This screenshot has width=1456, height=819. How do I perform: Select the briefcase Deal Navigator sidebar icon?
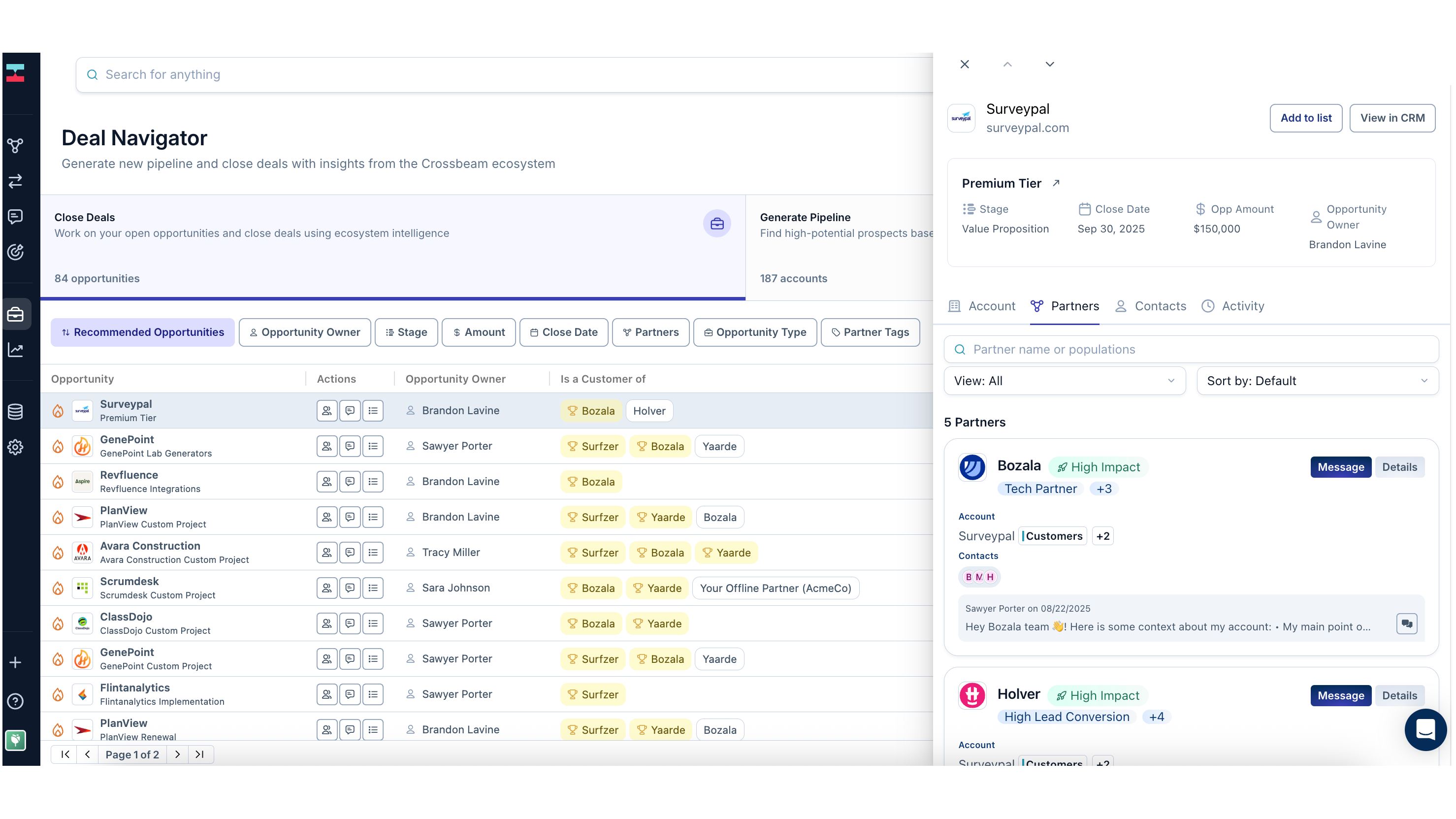coord(15,314)
